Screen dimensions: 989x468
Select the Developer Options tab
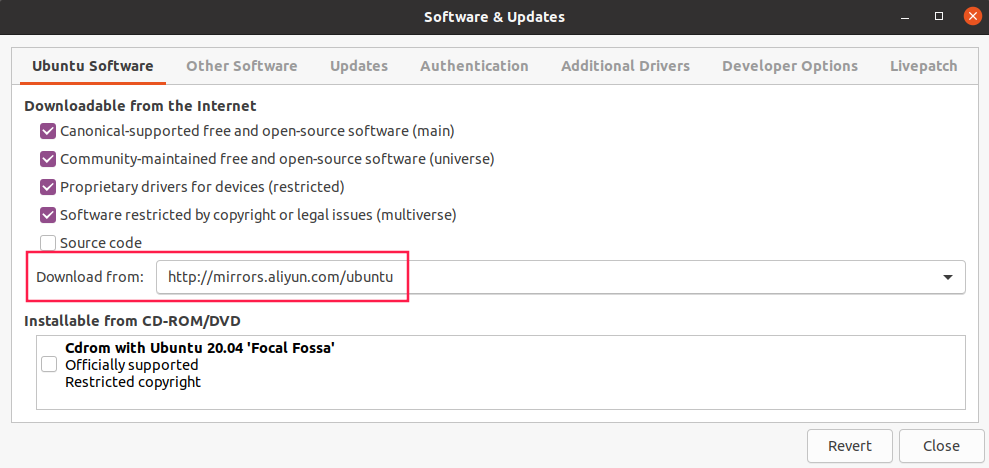click(790, 66)
